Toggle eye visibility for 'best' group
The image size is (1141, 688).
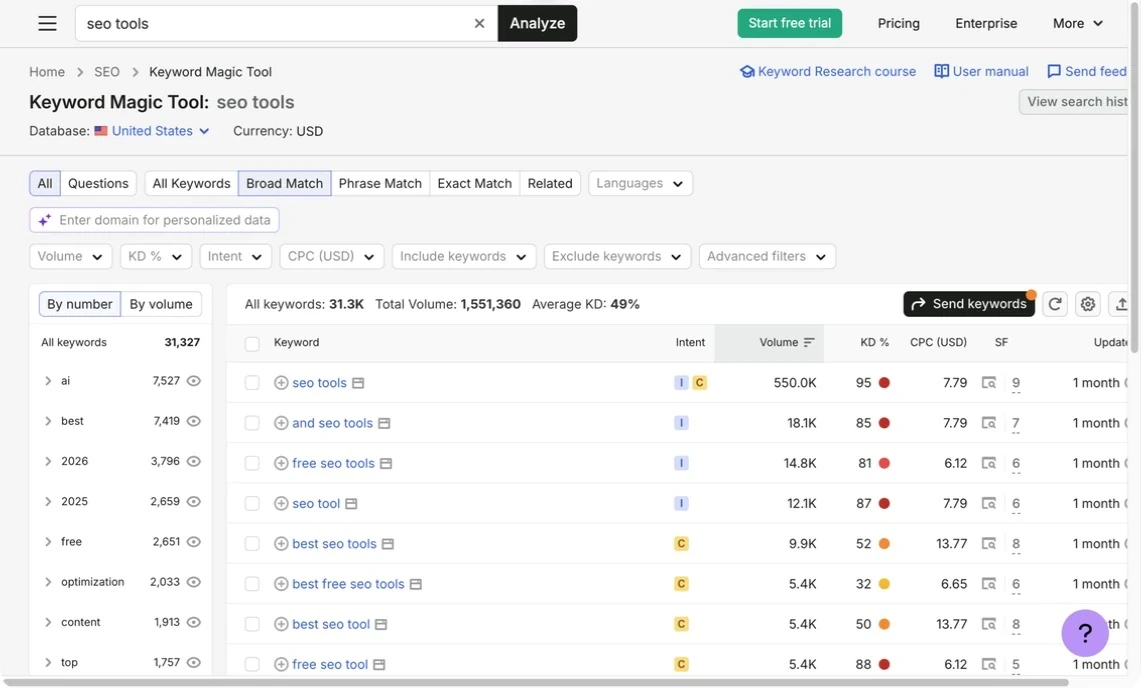[194, 421]
